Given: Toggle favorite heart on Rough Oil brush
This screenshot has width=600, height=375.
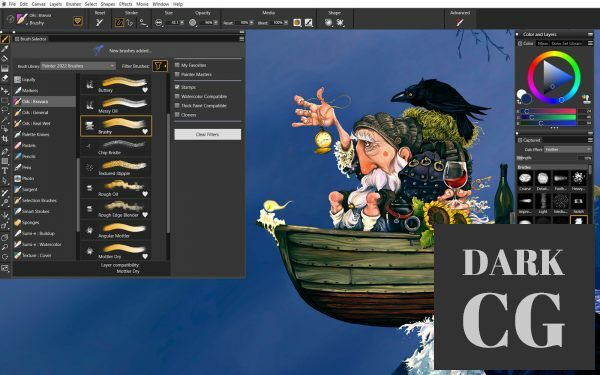Looking at the screenshot, I should click(145, 194).
